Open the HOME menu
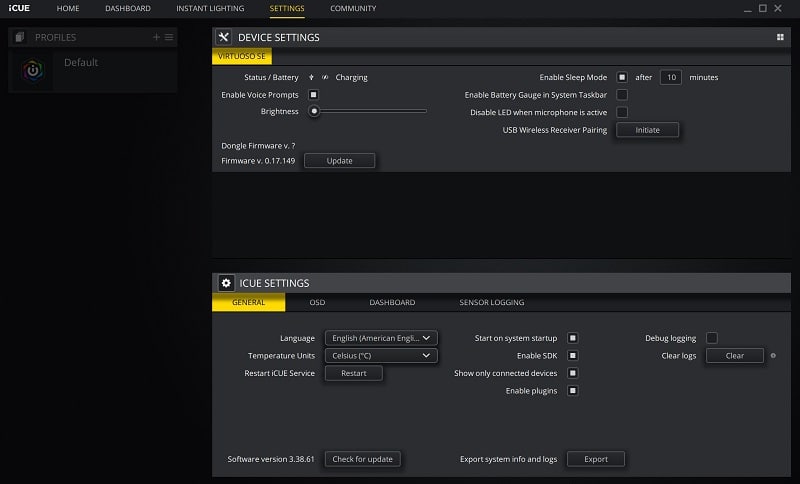The width and height of the screenshot is (800, 484). pos(68,8)
